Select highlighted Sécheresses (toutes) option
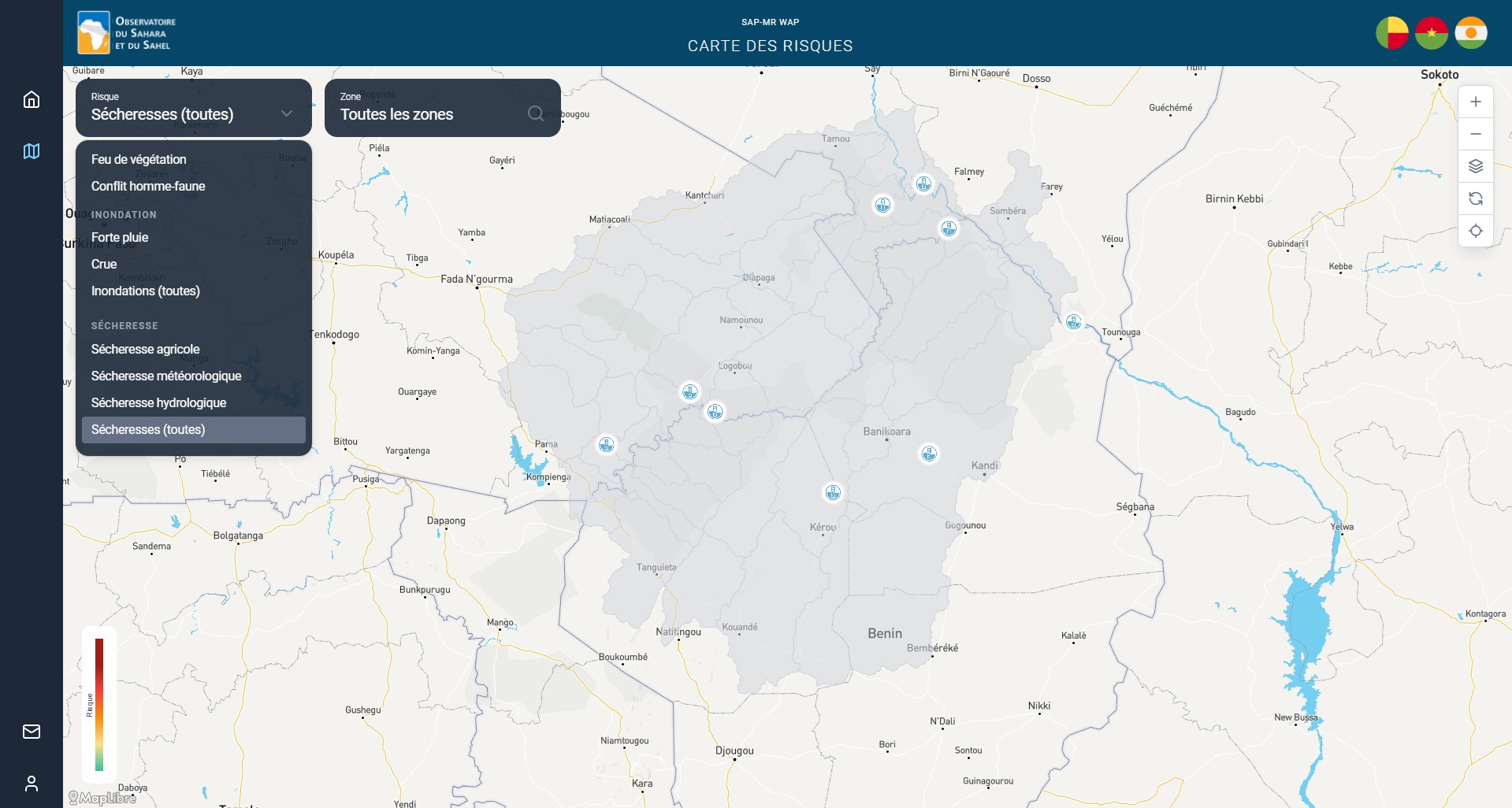This screenshot has height=808, width=1512. [194, 429]
